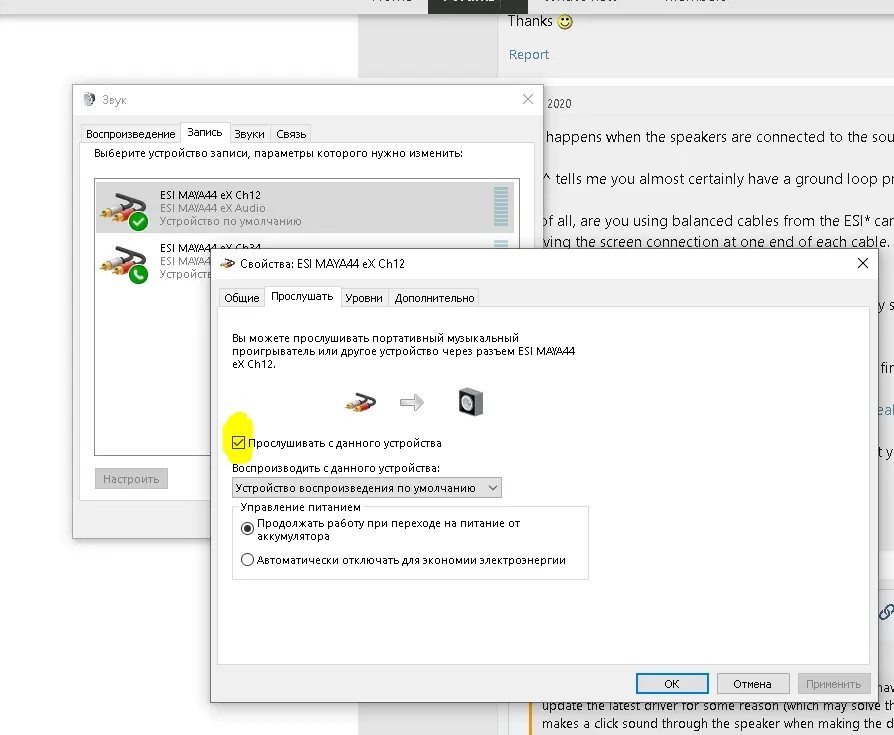Open the Дополнительно tab
Image resolution: width=894 pixels, height=735 pixels.
tap(434, 298)
